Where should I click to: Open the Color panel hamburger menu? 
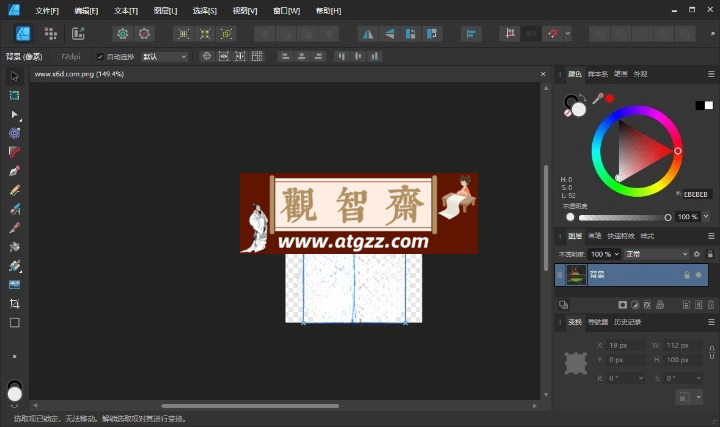pyautogui.click(x=711, y=74)
